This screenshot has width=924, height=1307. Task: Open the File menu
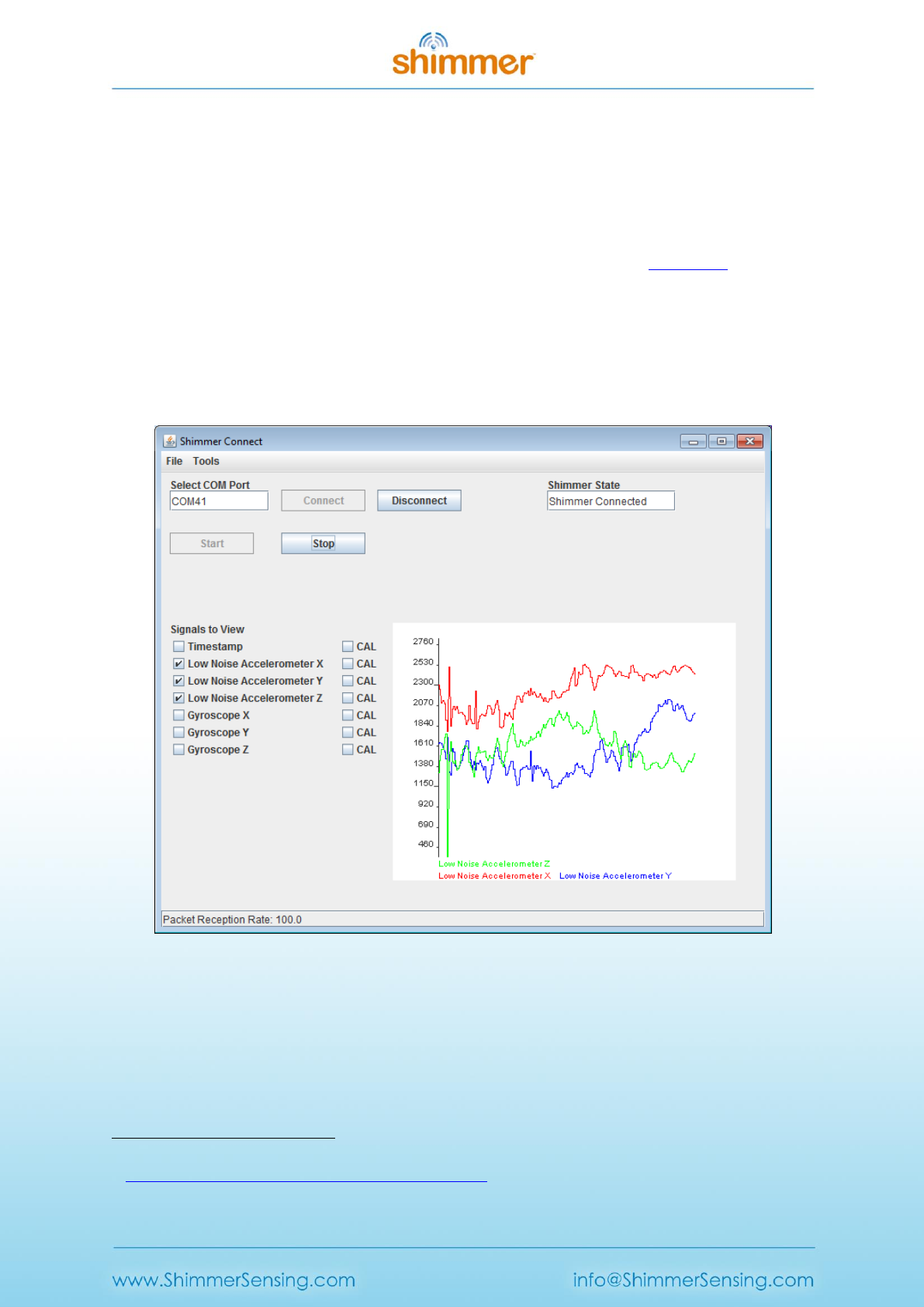(x=174, y=461)
